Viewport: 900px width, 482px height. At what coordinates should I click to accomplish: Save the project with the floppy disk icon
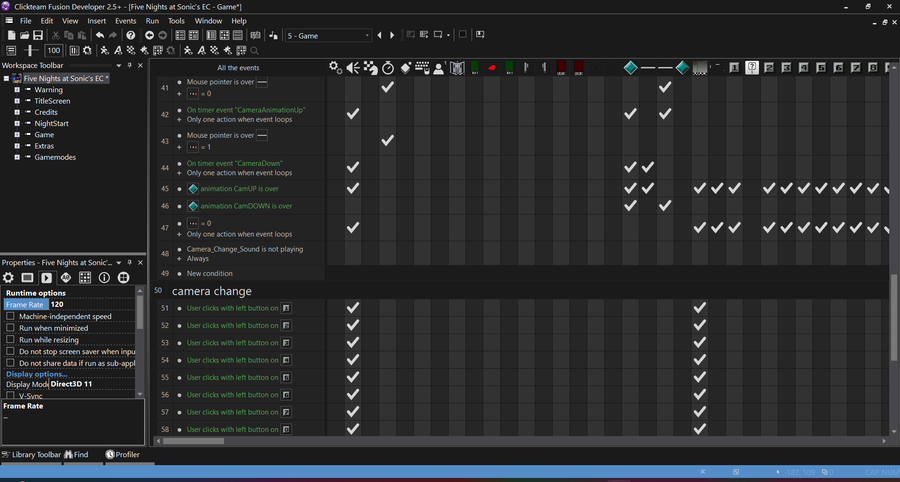38,35
